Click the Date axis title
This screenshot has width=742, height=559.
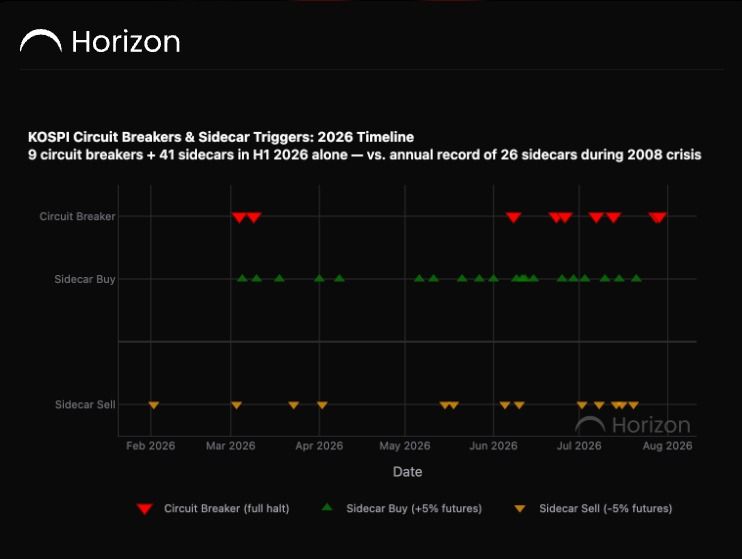pos(407,472)
